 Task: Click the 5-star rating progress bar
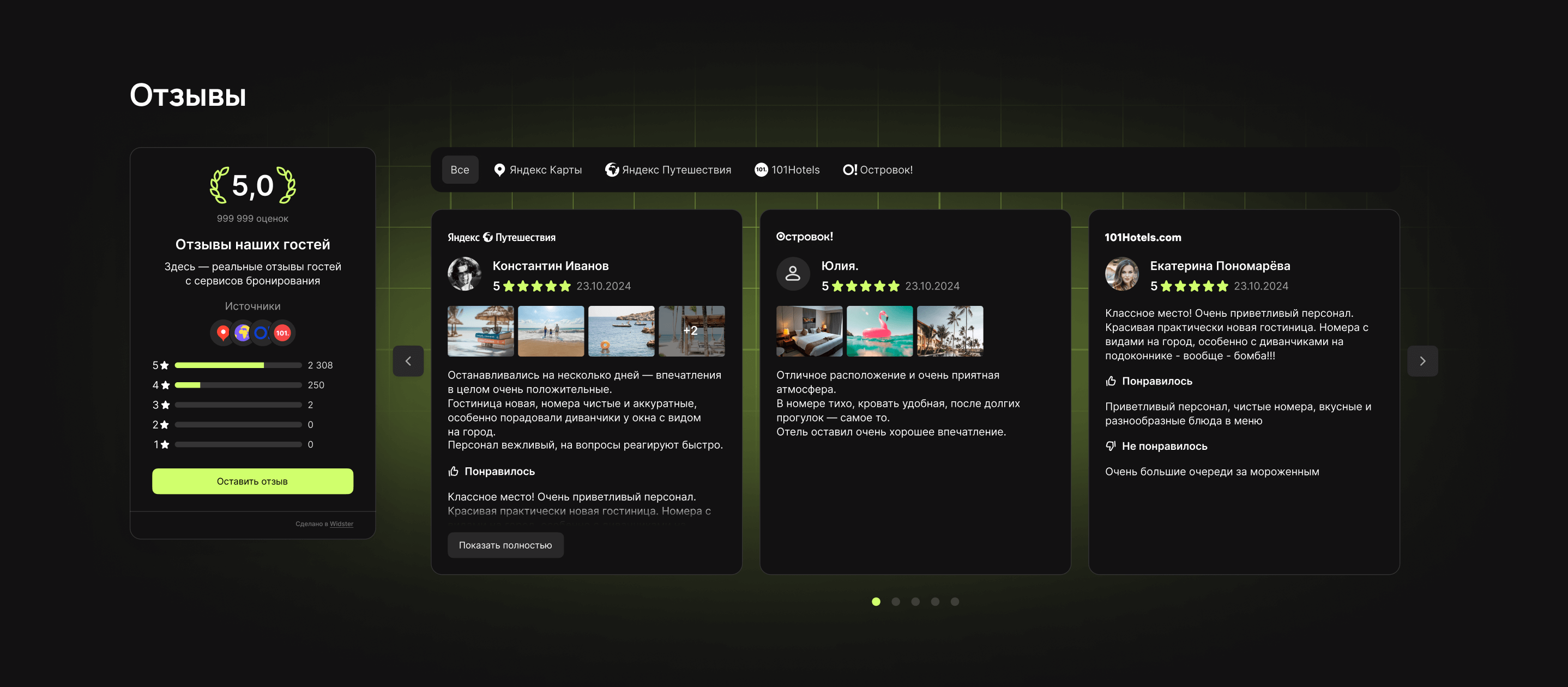tap(238, 365)
